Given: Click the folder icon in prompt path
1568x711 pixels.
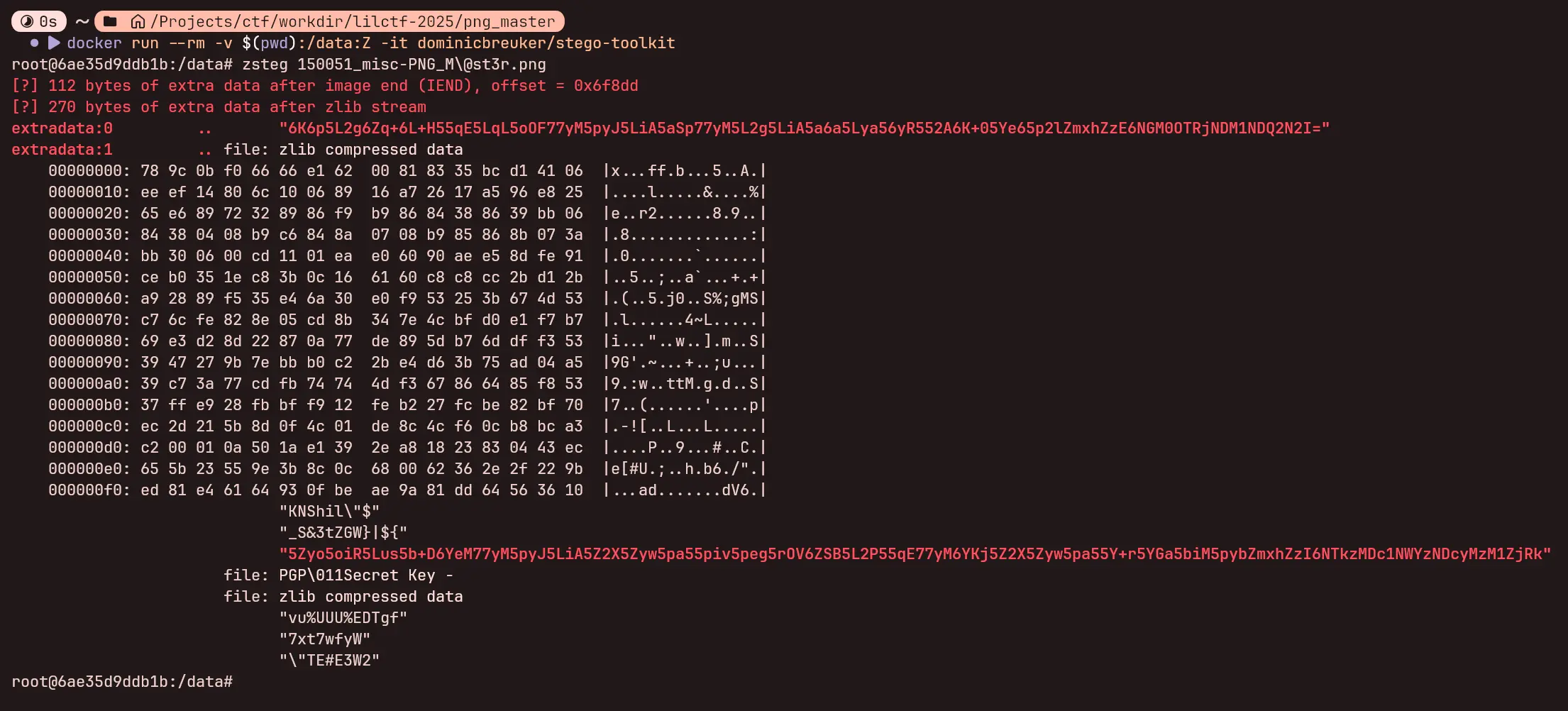Looking at the screenshot, I should click(110, 21).
